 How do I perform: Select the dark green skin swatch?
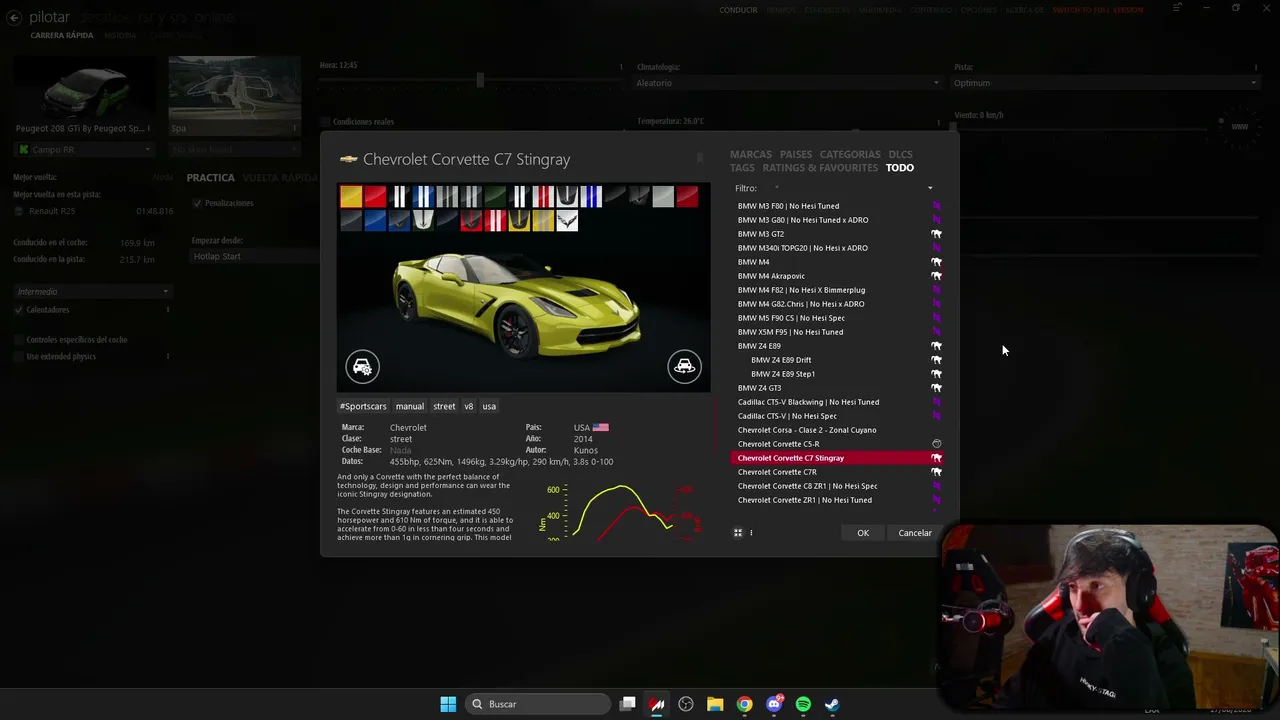495,197
